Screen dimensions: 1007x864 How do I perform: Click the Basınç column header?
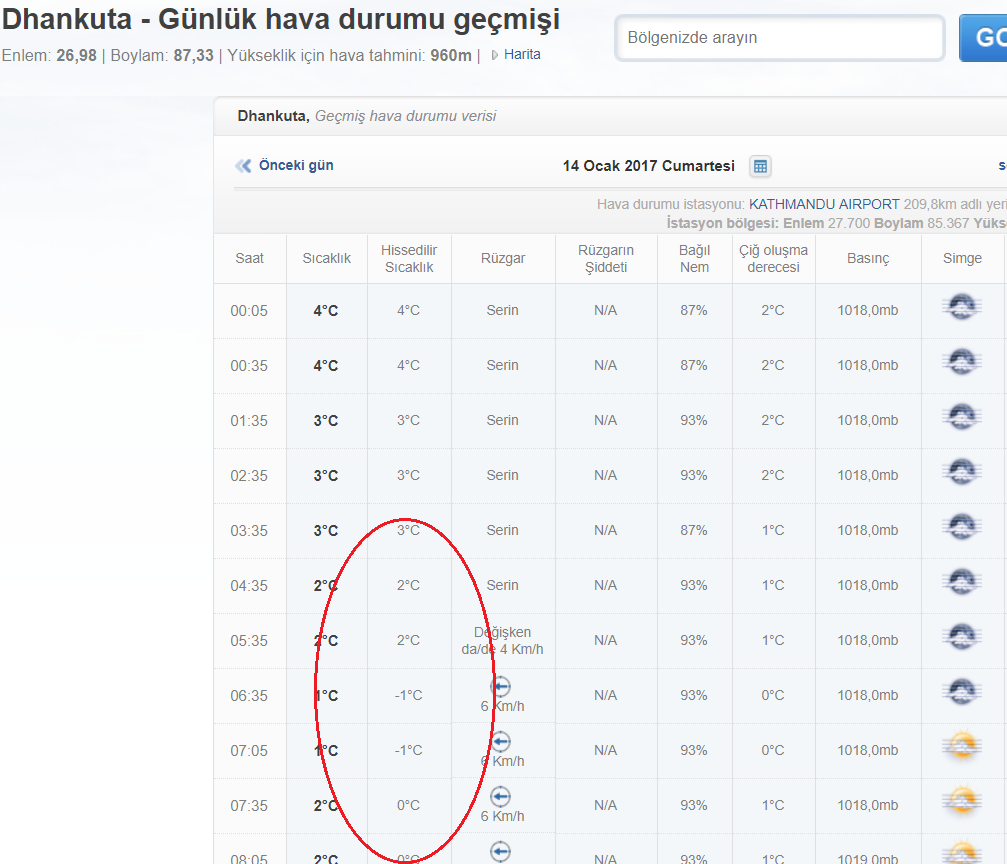coord(868,258)
